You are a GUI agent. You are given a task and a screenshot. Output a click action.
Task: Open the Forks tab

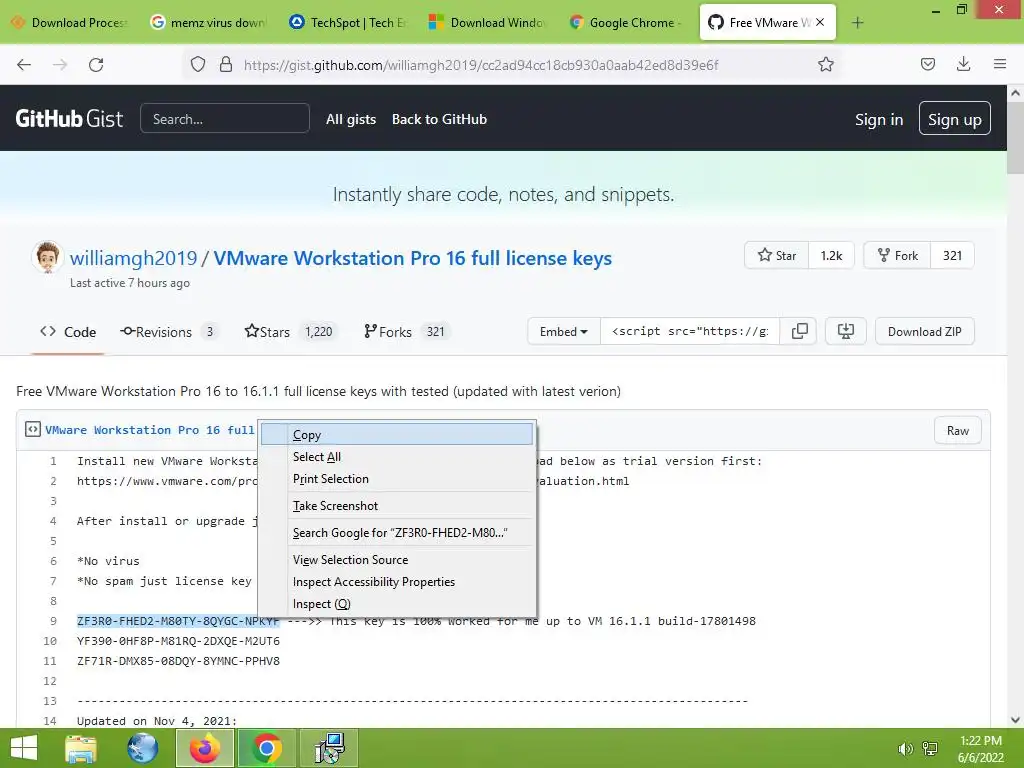click(406, 332)
